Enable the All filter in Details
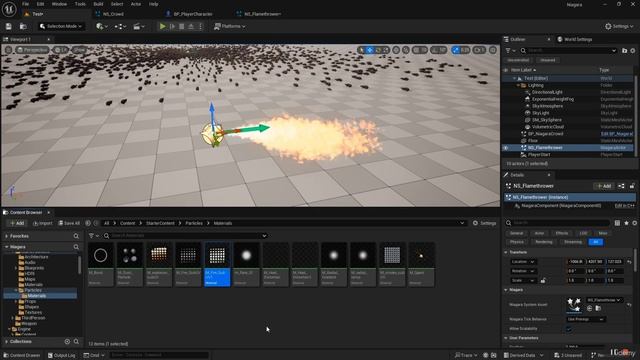Image resolution: width=640 pixels, height=360 pixels. pyautogui.click(x=596, y=242)
